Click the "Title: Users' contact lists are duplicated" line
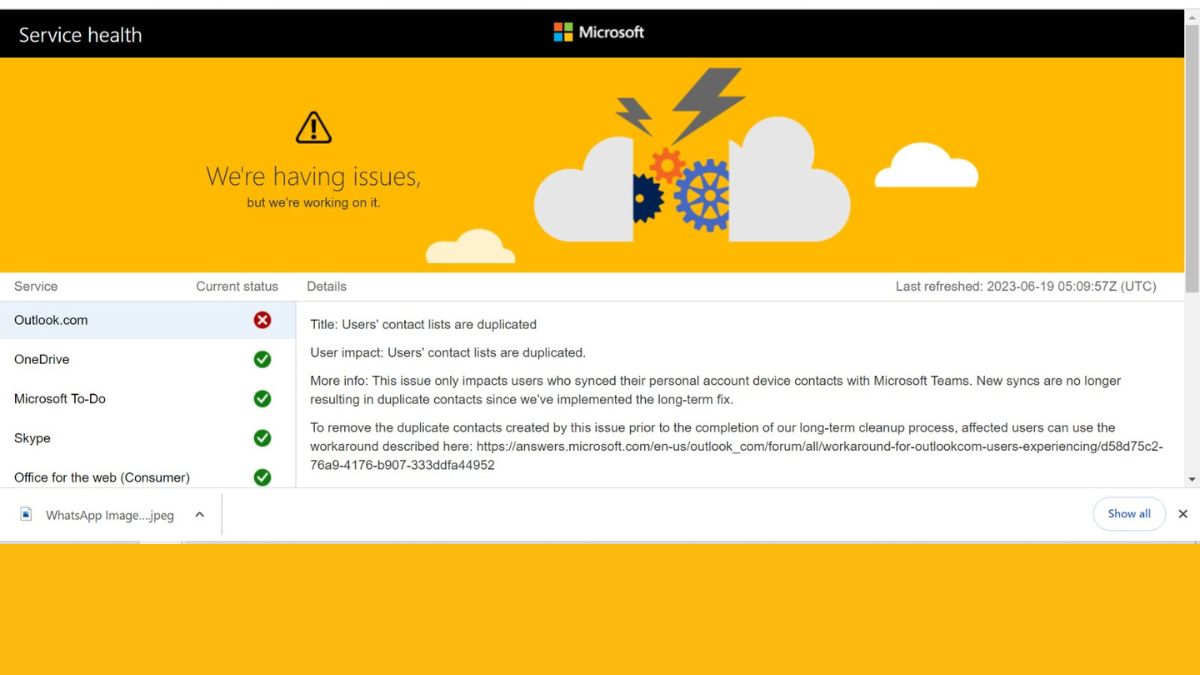The width and height of the screenshot is (1200, 675). (x=423, y=324)
